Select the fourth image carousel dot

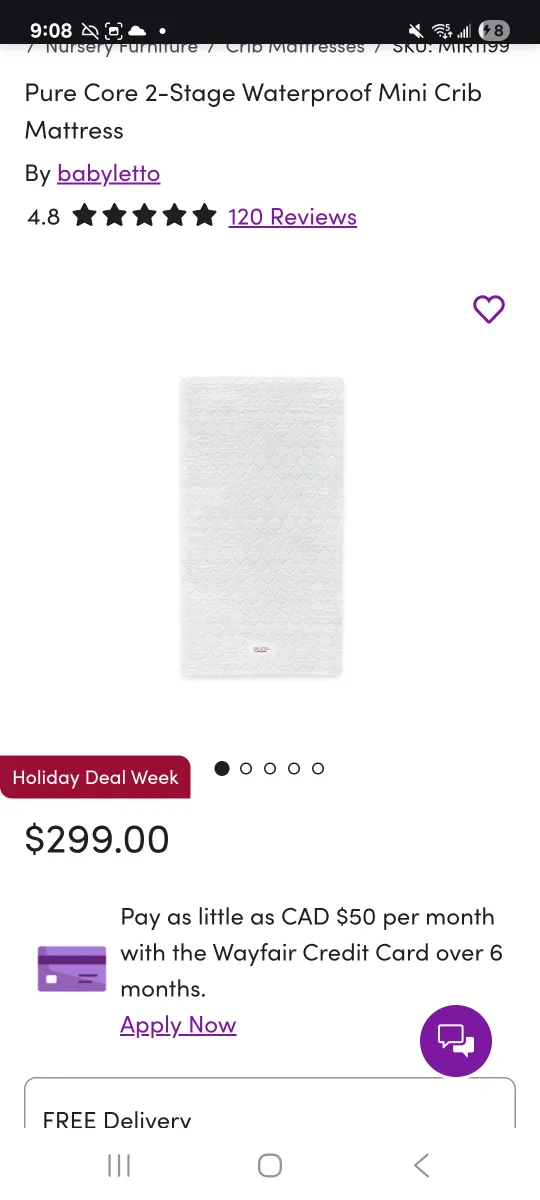tap(294, 768)
